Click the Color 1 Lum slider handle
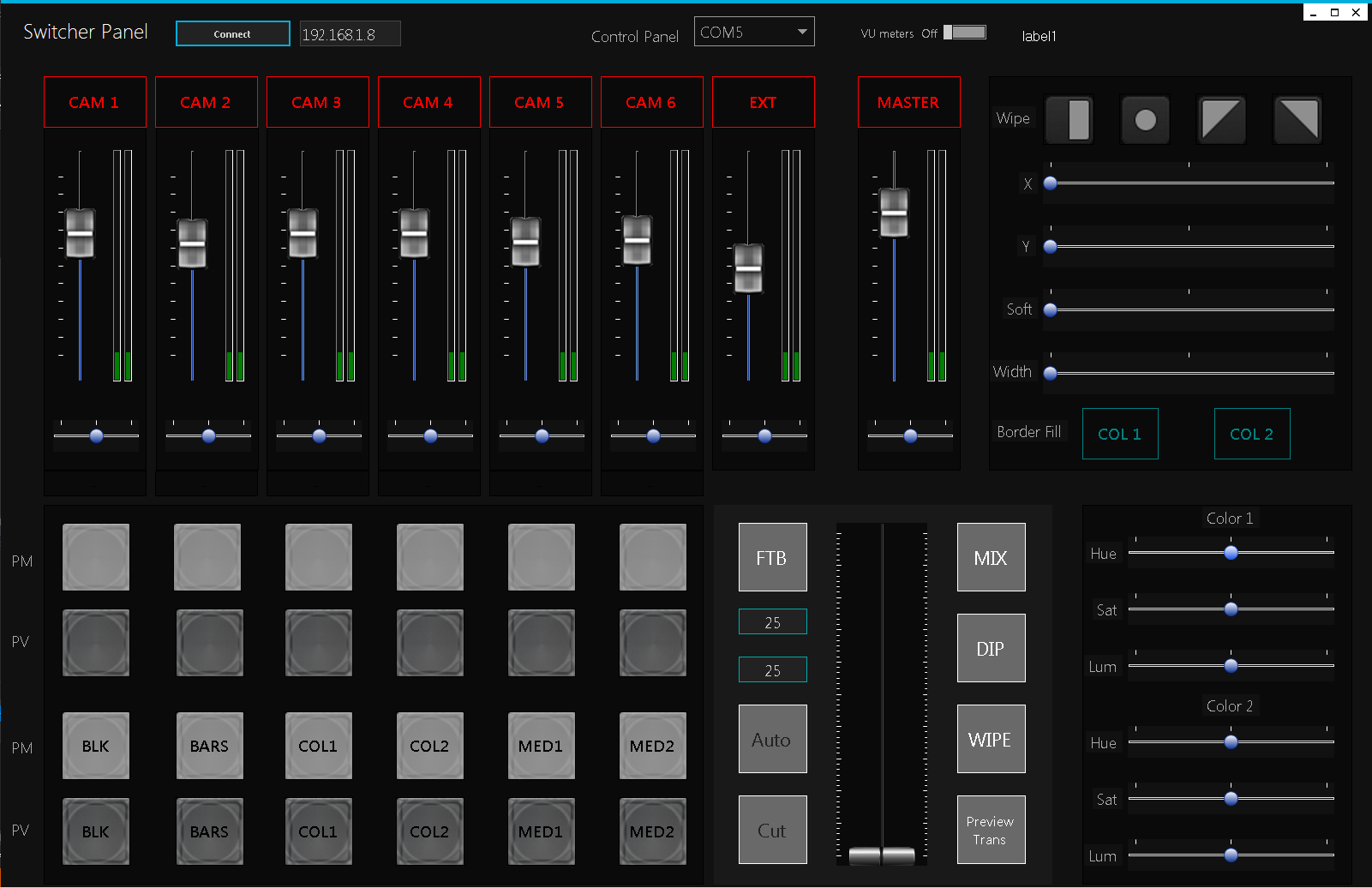 1231,666
